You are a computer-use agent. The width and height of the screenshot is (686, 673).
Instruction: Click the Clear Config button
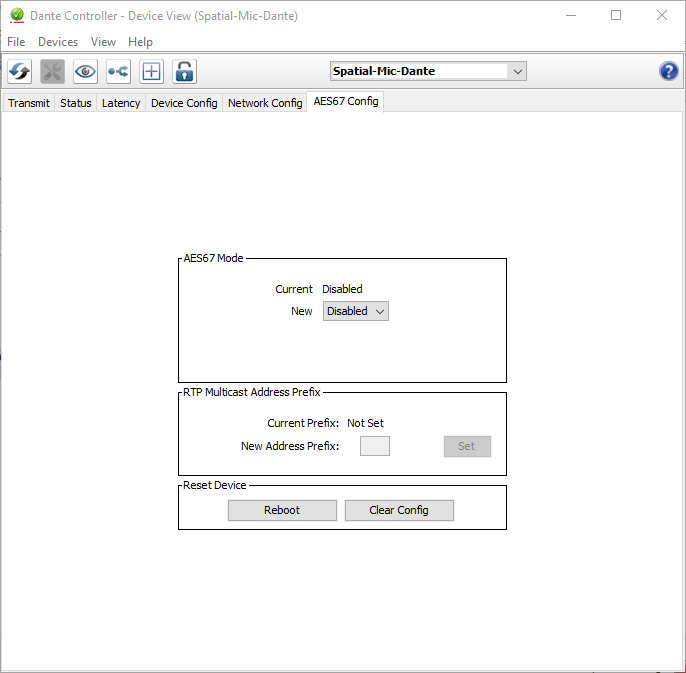point(399,510)
